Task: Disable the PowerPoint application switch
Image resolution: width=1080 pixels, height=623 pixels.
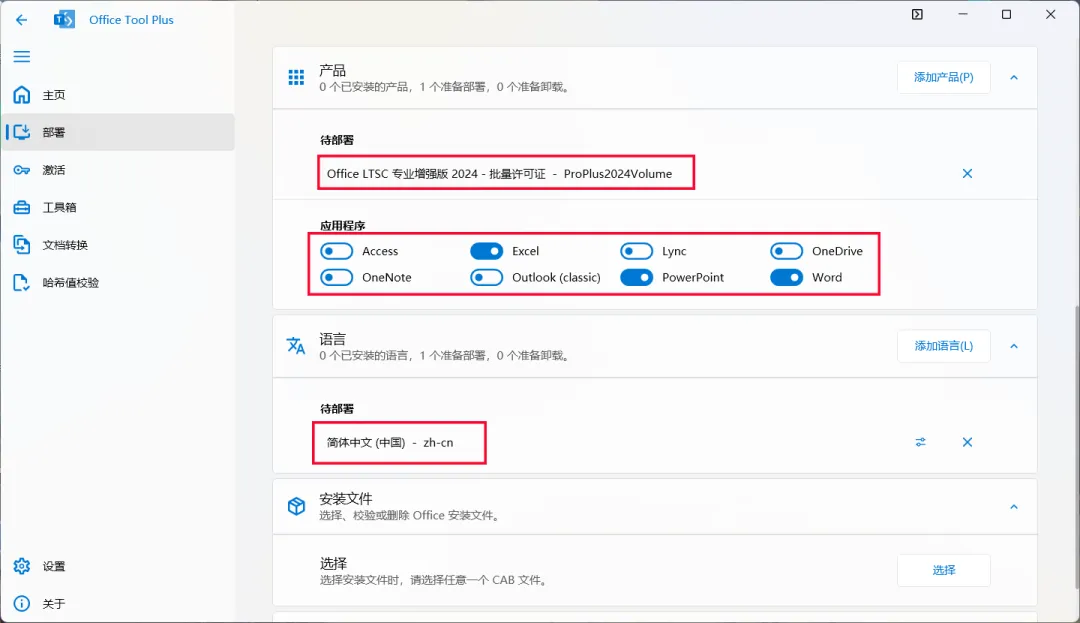Action: [x=636, y=277]
